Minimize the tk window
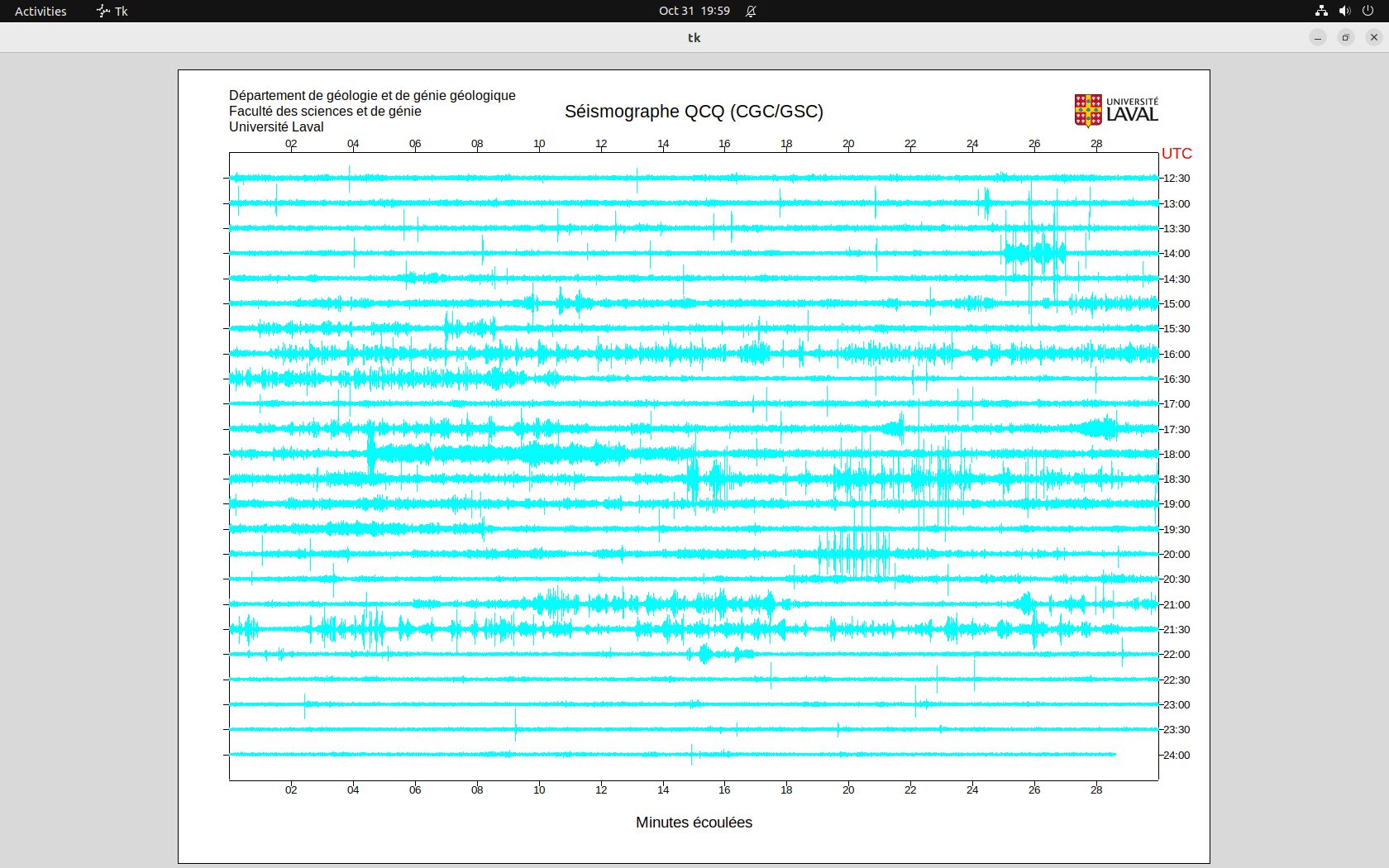 coord(1318,37)
